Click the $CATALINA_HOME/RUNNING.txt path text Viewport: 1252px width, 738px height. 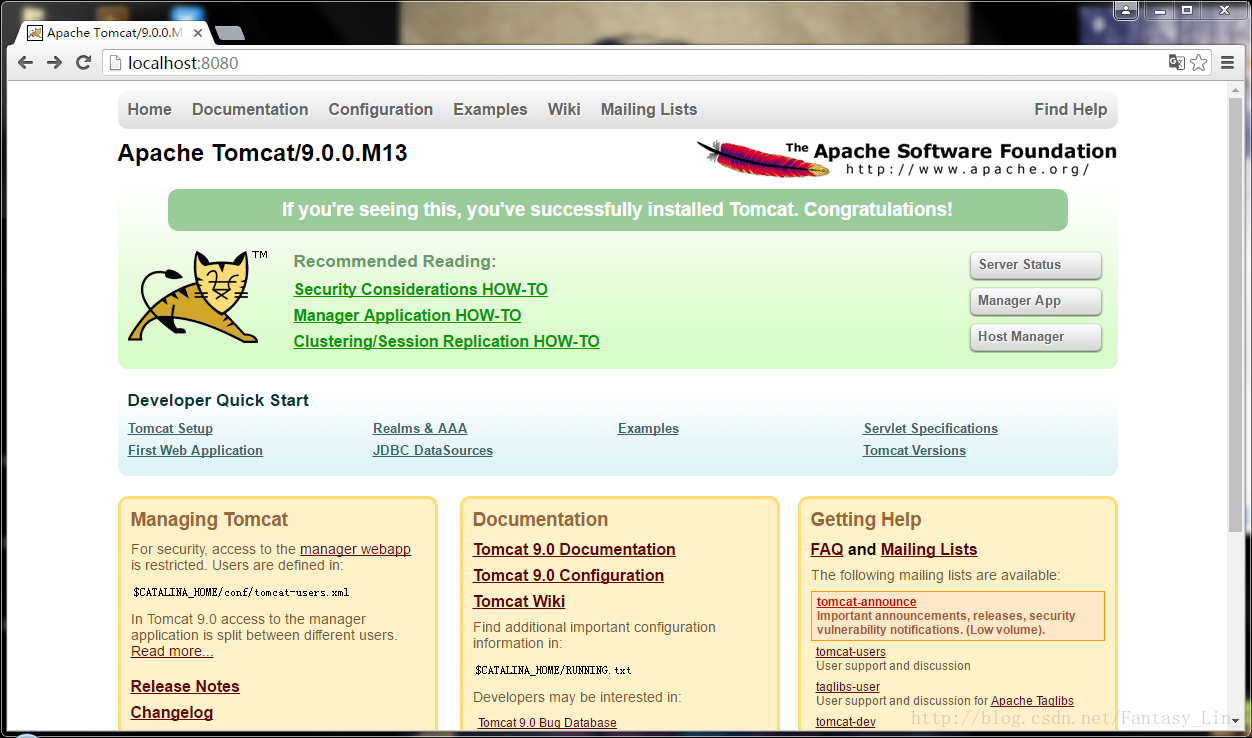point(553,670)
